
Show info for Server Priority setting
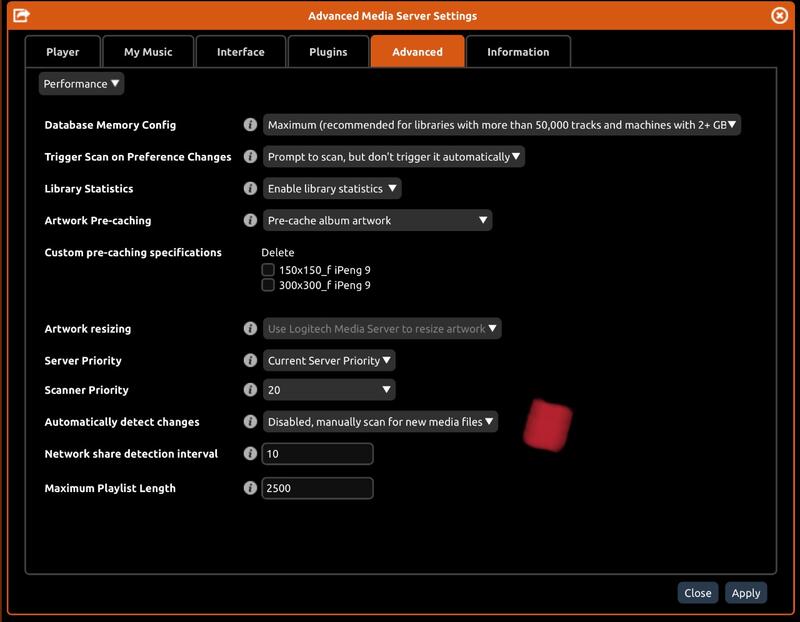pos(250,360)
